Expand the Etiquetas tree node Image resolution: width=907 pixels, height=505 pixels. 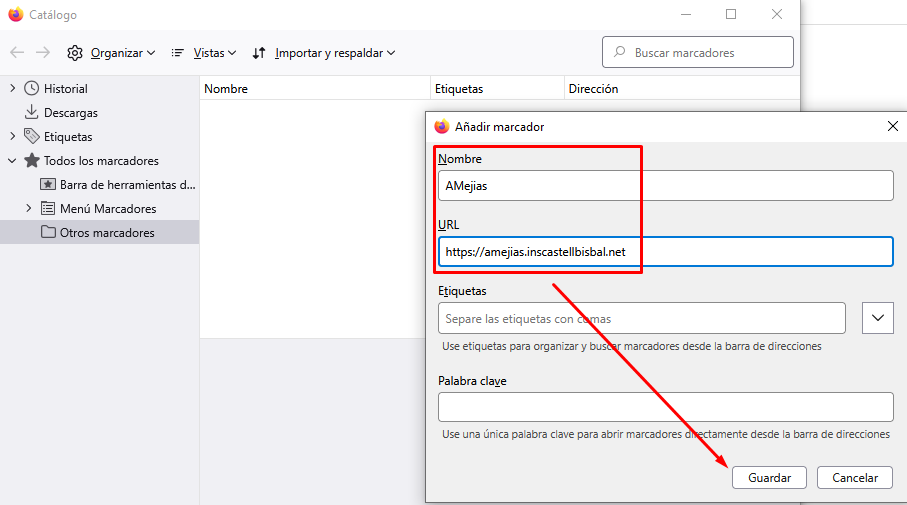[x=12, y=137]
